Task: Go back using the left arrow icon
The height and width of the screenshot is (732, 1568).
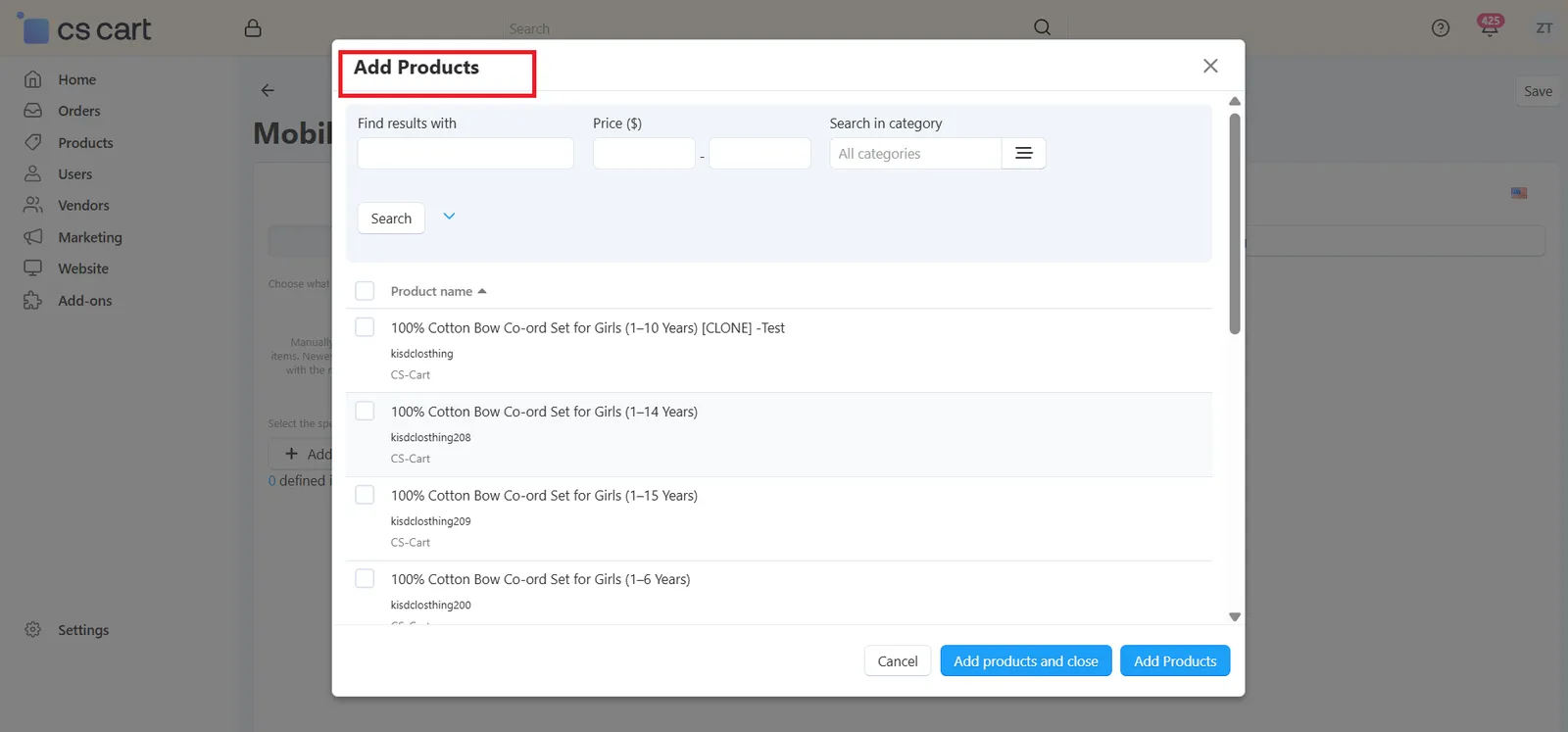Action: coord(268,90)
